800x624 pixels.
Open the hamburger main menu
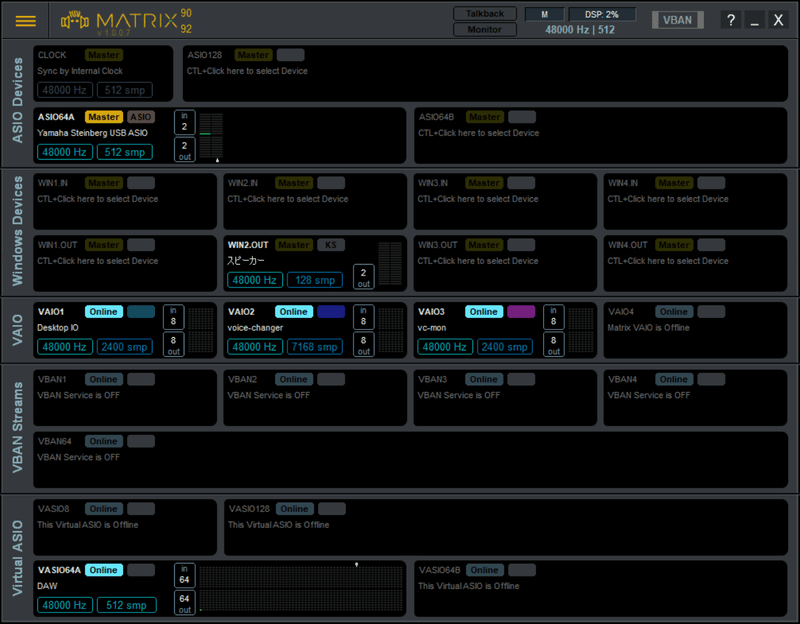26,21
